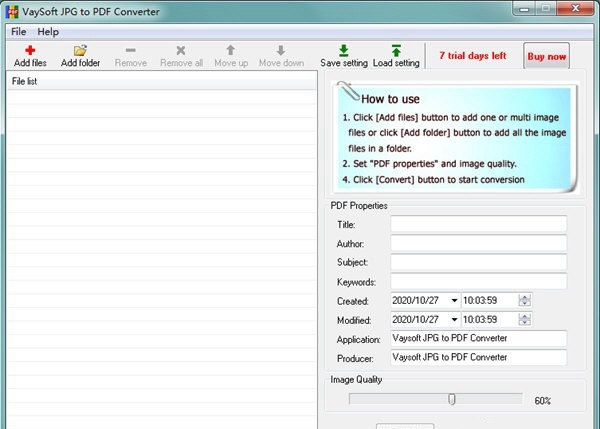The image size is (600, 429).
Task: Increase the Created time with spinner up
Action: [525, 297]
